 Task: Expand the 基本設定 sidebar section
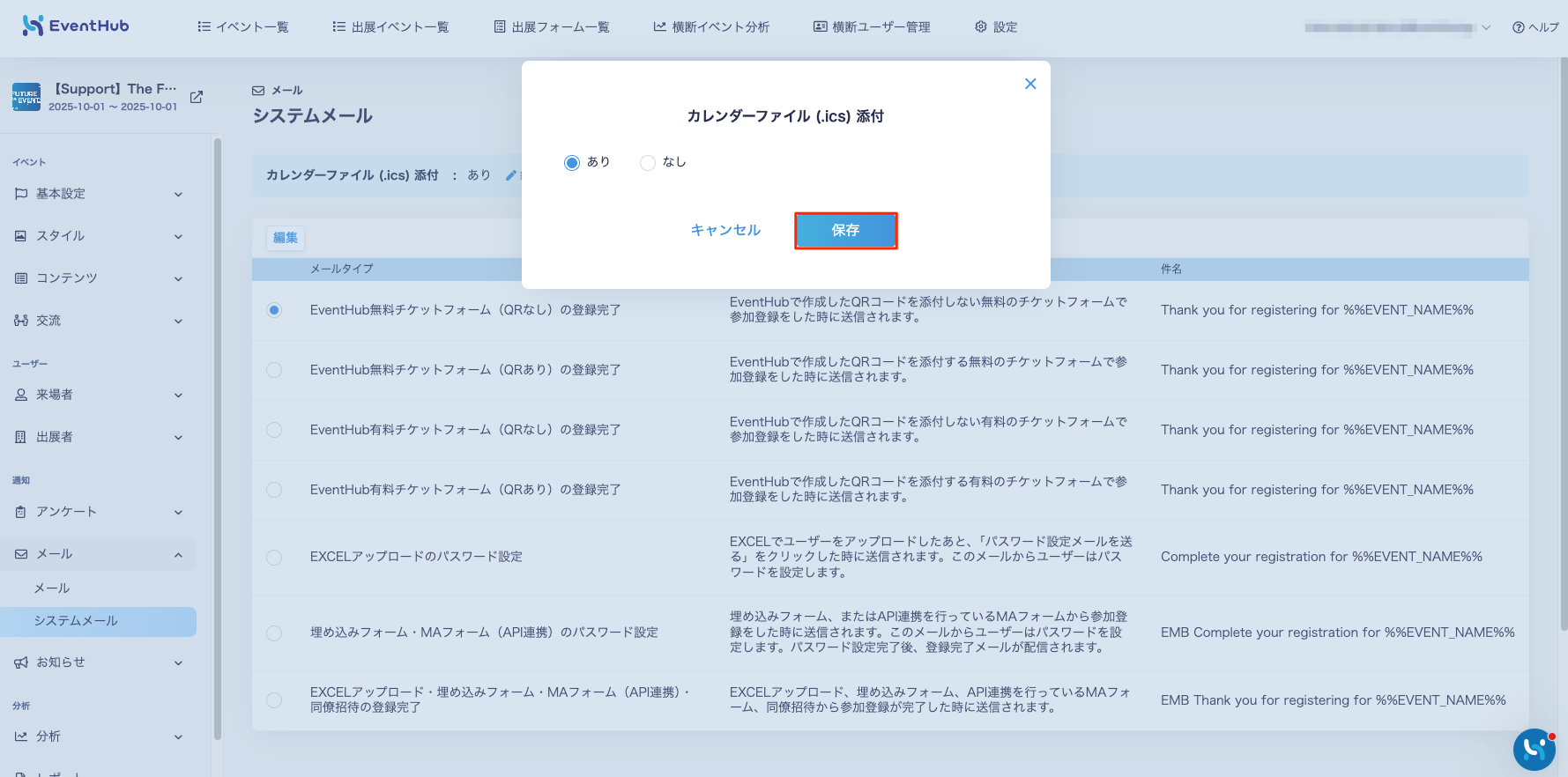click(178, 195)
